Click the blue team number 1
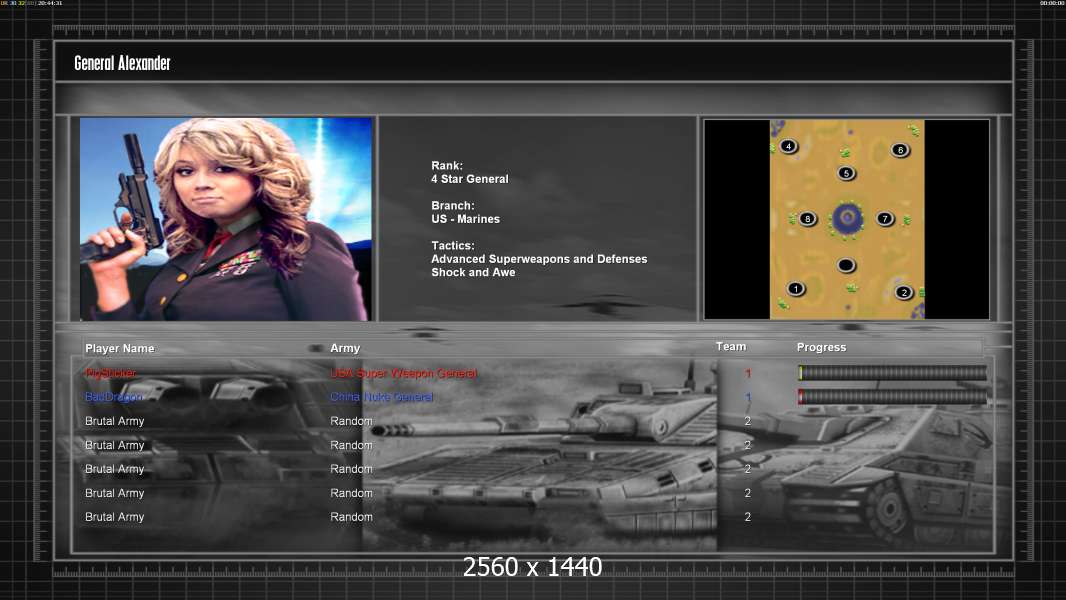The image size is (1066, 600). click(x=748, y=397)
